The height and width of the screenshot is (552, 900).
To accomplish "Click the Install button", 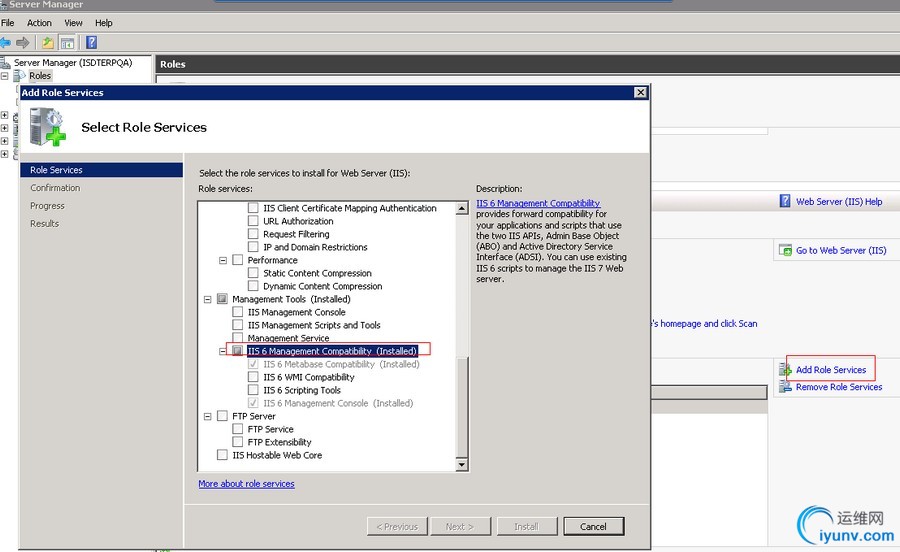I will click(527, 526).
